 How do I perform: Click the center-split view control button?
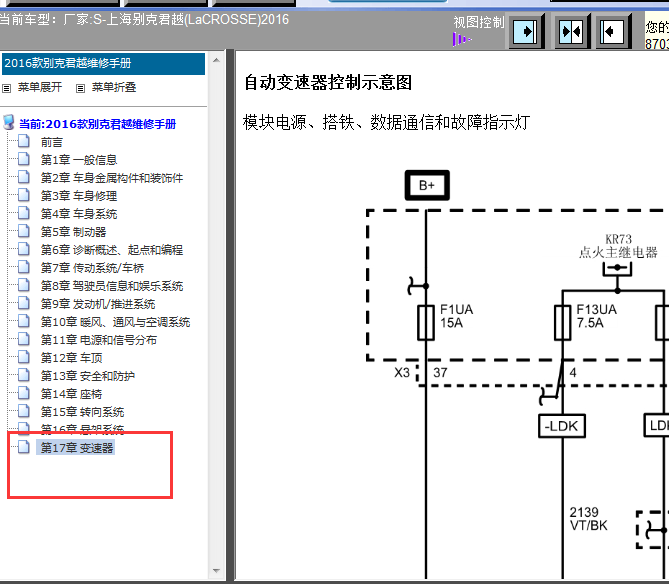(x=571, y=32)
